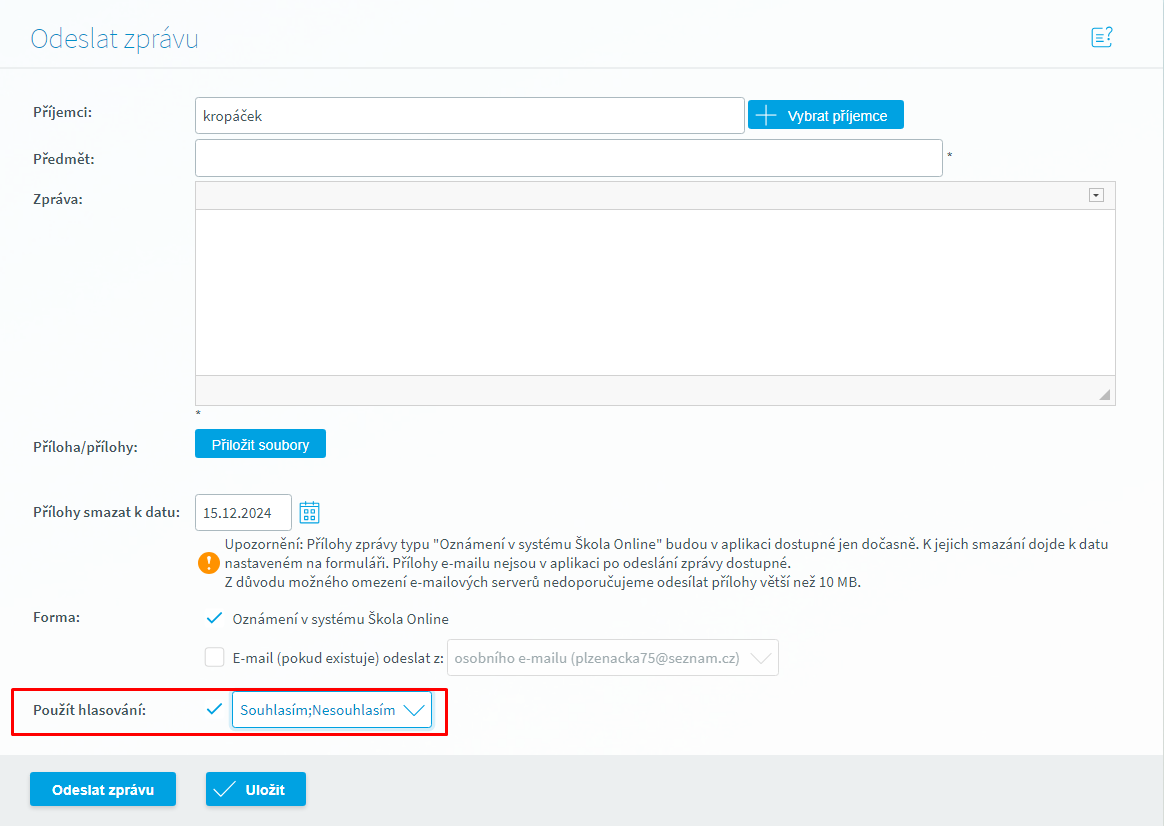1164x826 pixels.
Task: Enable the E-mail sending checkbox
Action: tap(214, 658)
